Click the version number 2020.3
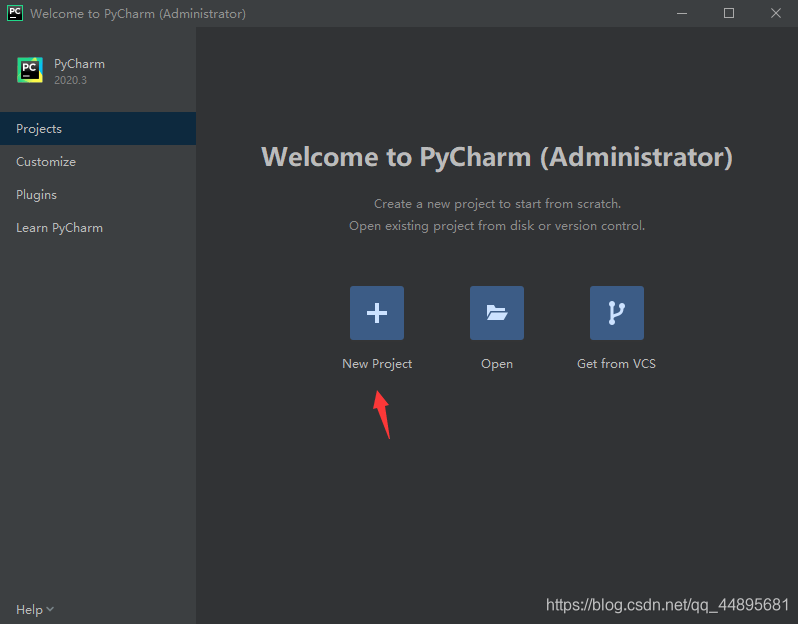Viewport: 798px width, 624px height. click(x=70, y=80)
